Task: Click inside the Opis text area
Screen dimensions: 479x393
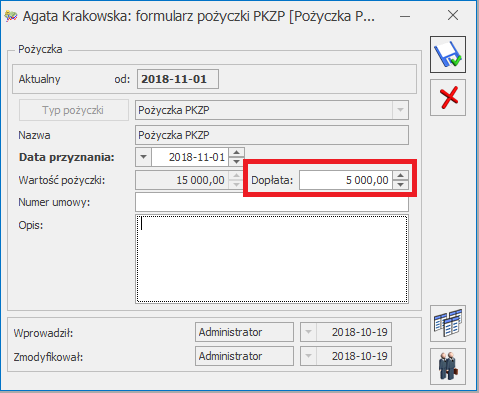Action: pos(272,259)
